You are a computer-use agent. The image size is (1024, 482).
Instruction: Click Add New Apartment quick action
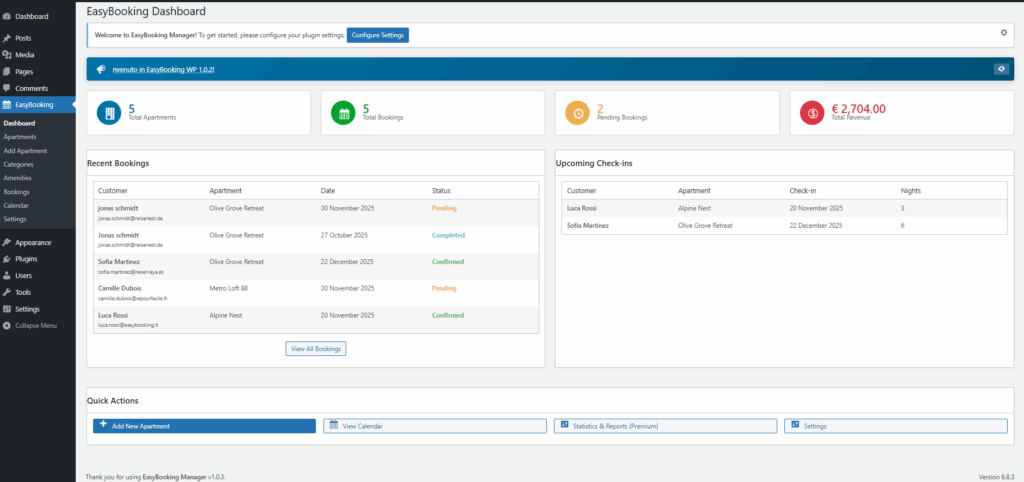[204, 426]
